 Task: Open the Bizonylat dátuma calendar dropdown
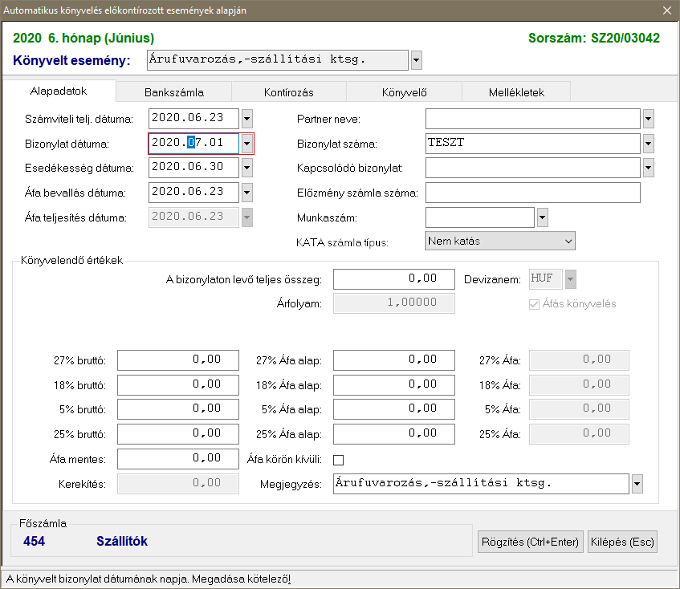[x=247, y=143]
